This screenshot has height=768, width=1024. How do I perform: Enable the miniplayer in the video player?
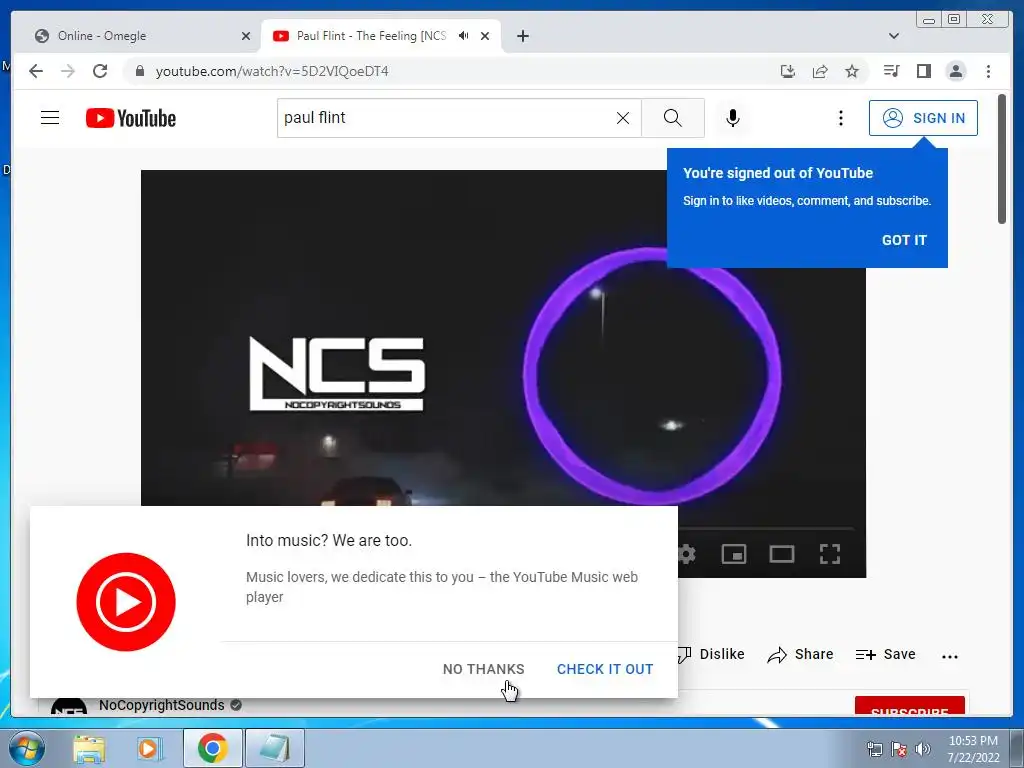pyautogui.click(x=734, y=554)
